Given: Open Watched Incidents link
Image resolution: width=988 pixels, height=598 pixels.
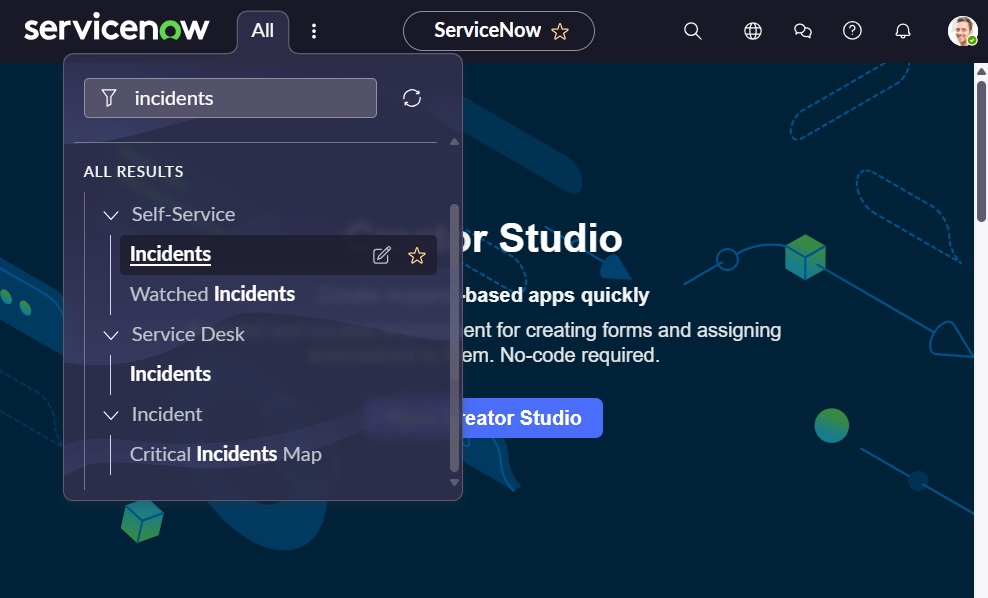Looking at the screenshot, I should click(x=212, y=294).
